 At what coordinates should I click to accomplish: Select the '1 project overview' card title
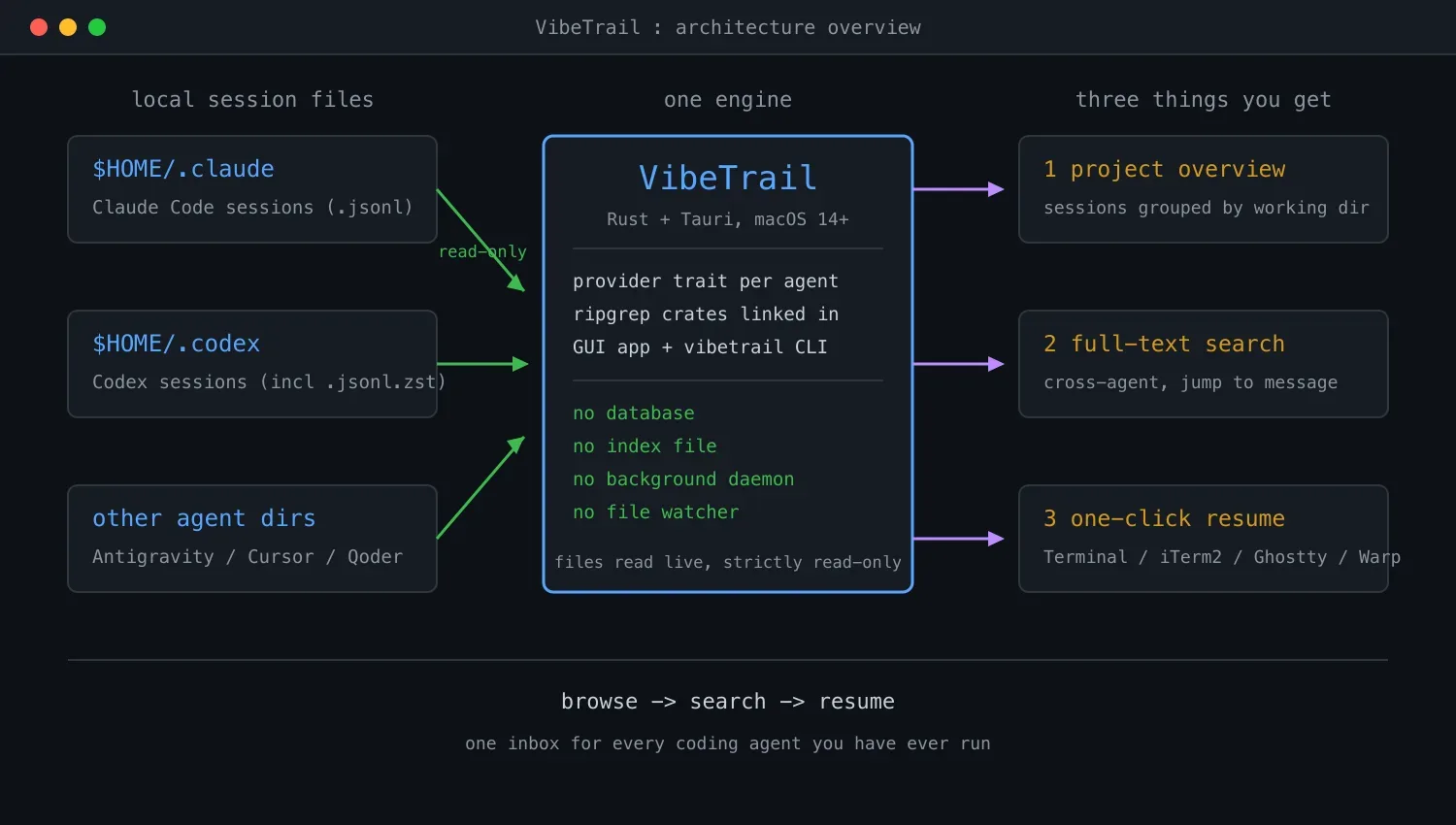tap(1165, 169)
